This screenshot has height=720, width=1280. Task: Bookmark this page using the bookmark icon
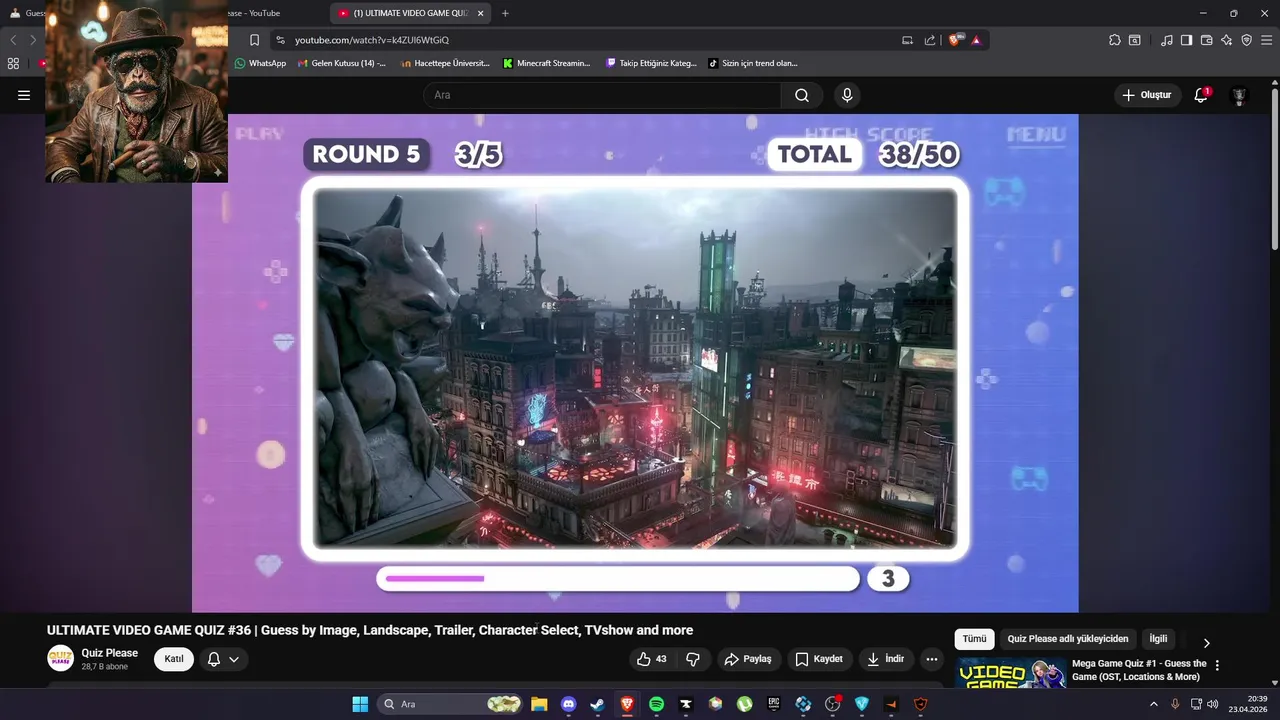tap(254, 40)
